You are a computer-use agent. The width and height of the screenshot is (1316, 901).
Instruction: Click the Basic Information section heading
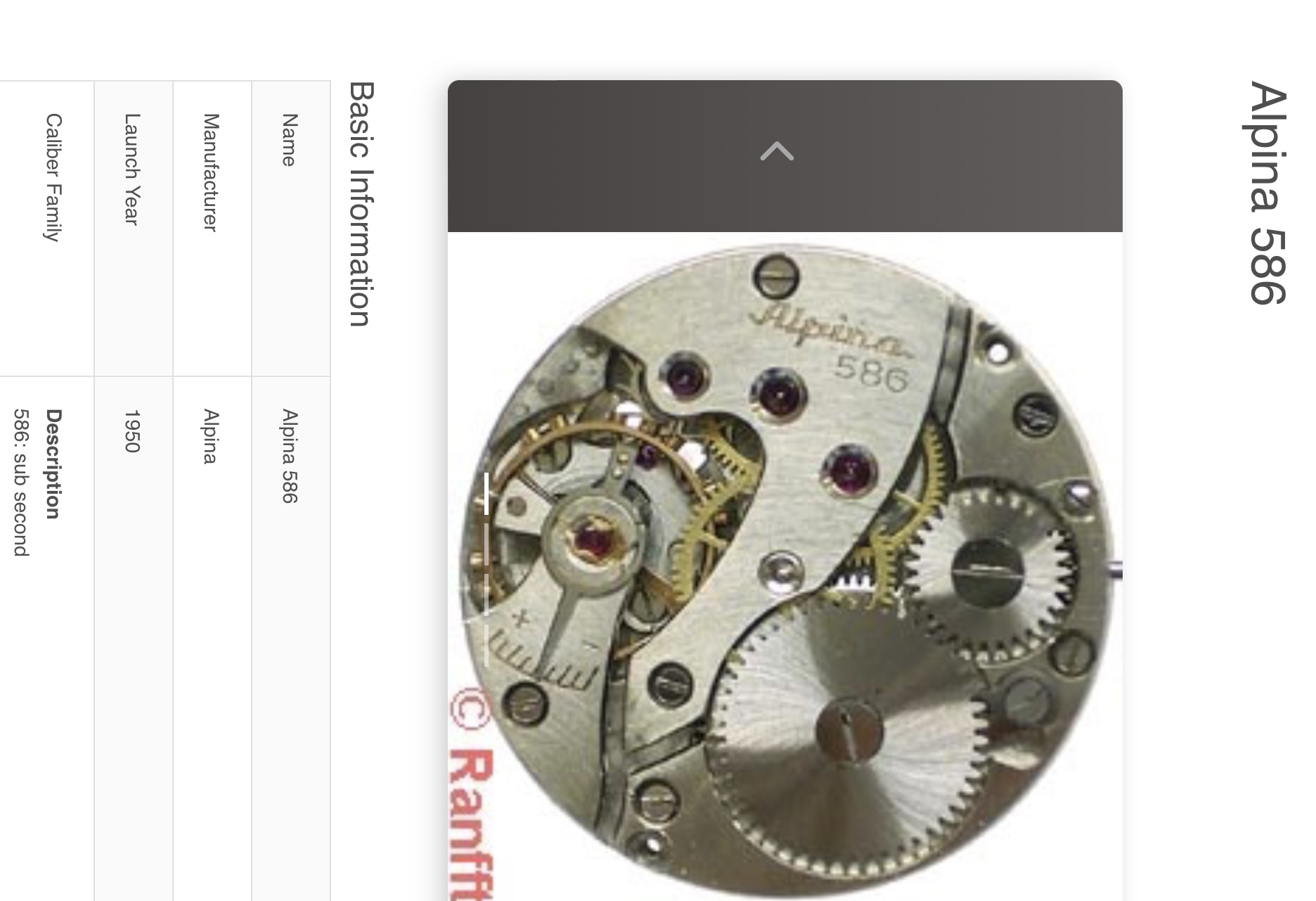pyautogui.click(x=361, y=204)
